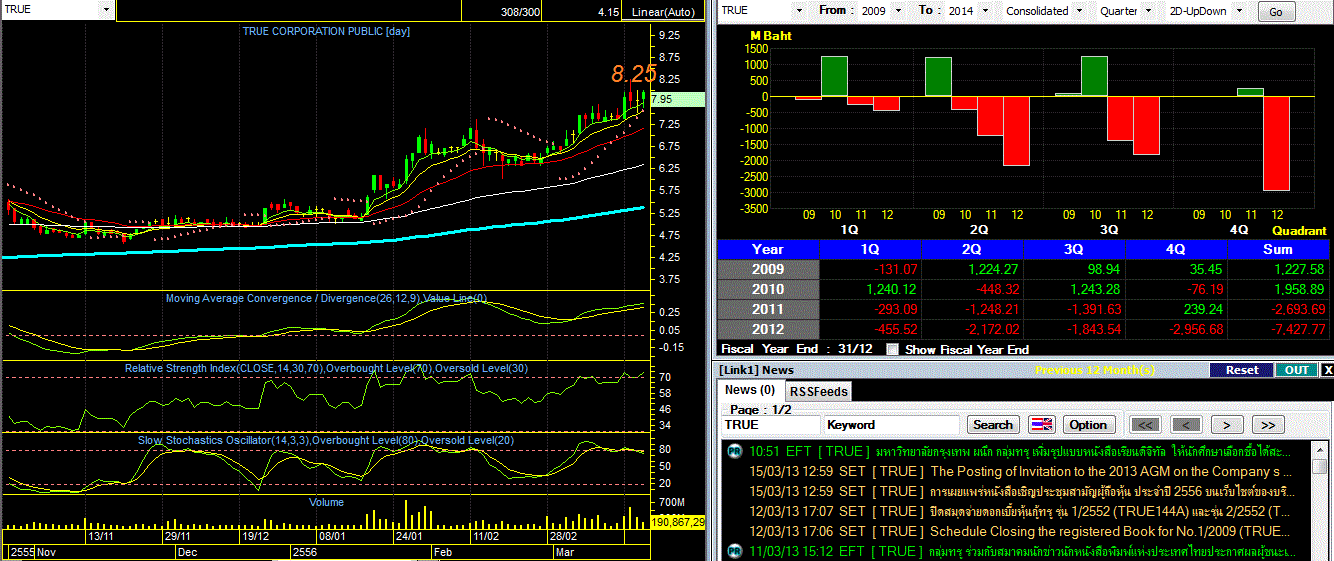Click the Slow Stochastics Oscillator indicator label
The height and width of the screenshot is (561, 1334).
click(x=326, y=440)
